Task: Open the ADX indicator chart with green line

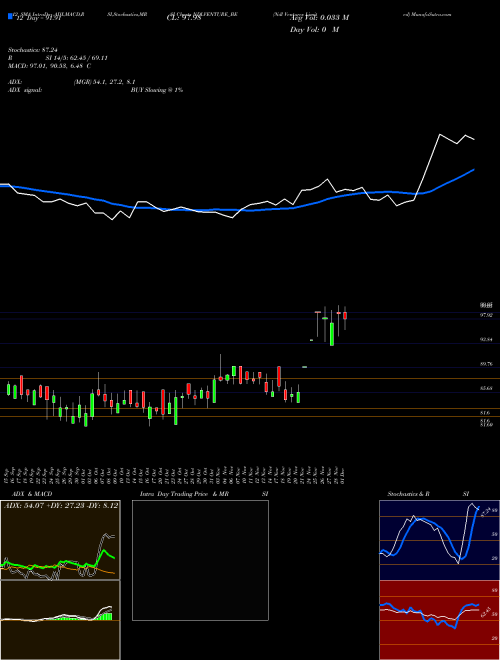Action: (60, 540)
